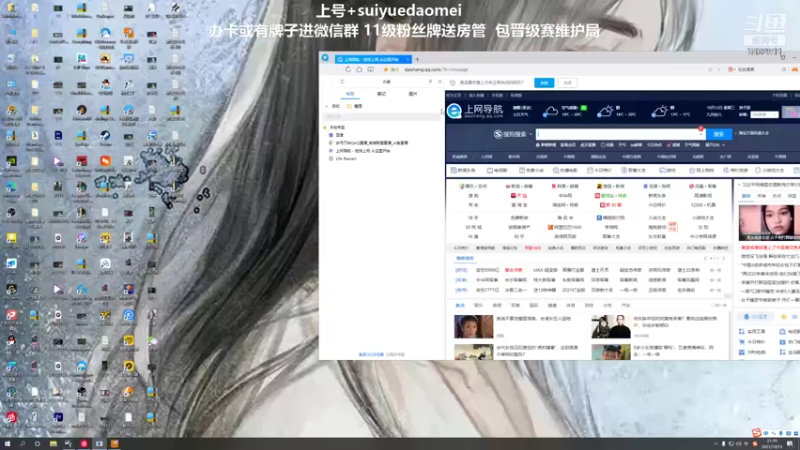Open the Cortana circle on the taskbar

pos(37,444)
